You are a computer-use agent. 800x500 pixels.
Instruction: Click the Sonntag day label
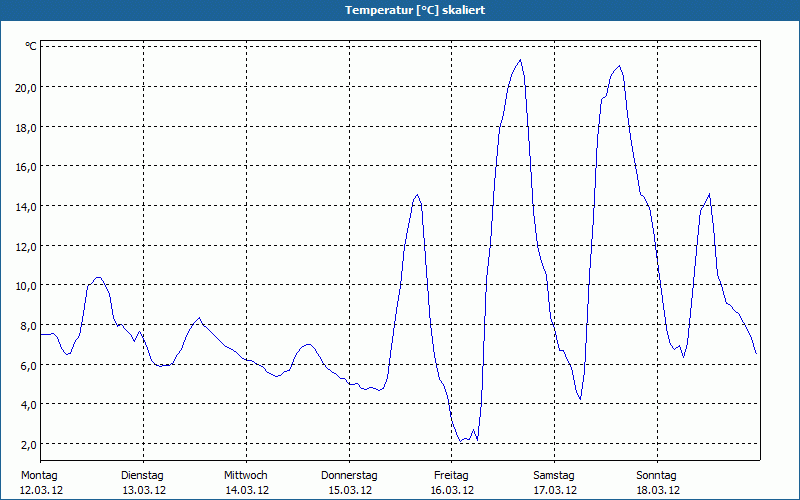(657, 476)
